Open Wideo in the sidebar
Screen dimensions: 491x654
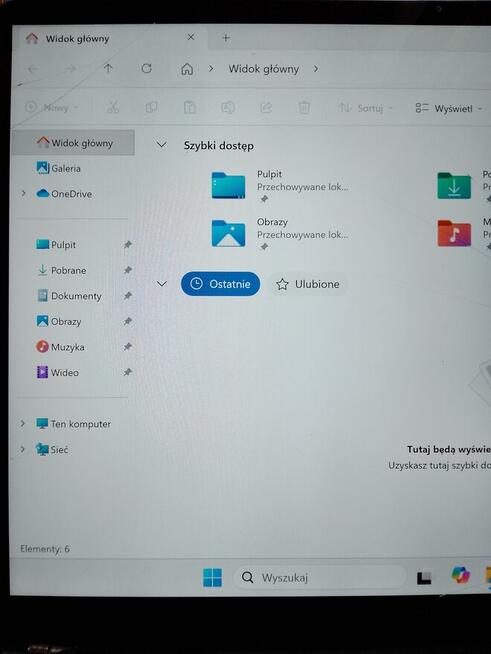(58, 372)
